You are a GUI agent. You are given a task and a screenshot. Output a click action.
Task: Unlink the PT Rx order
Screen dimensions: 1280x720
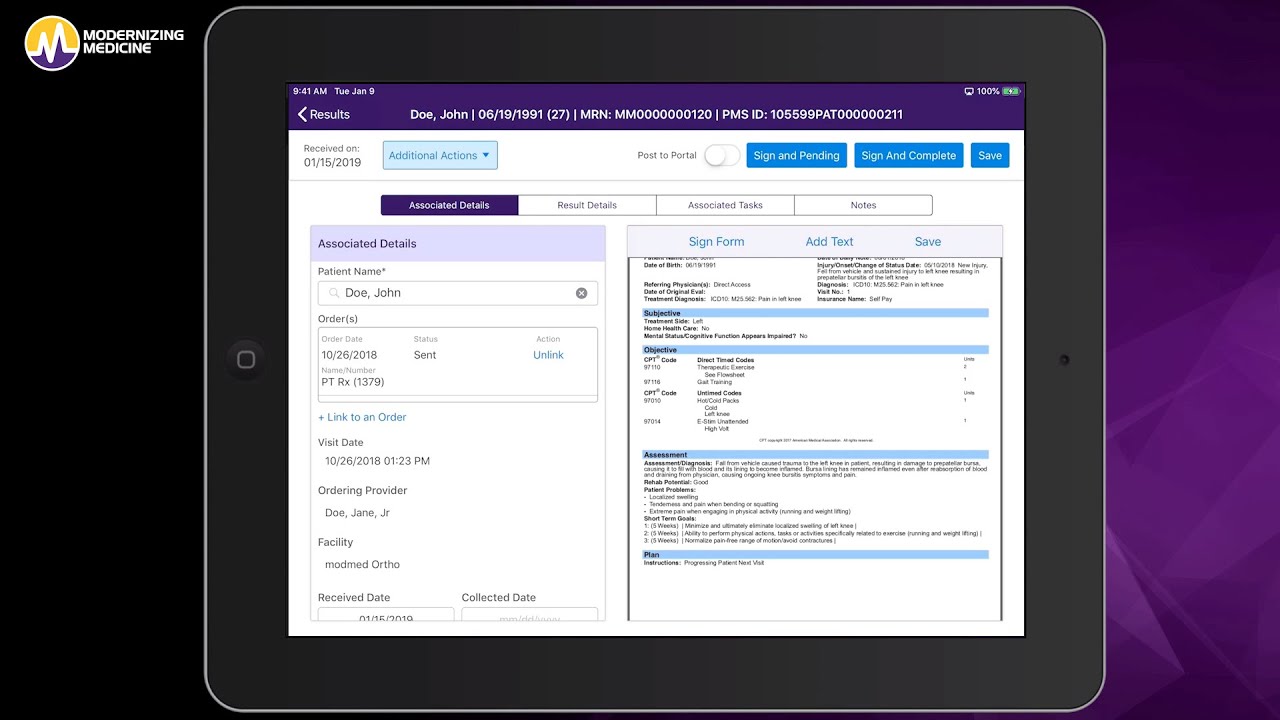(548, 355)
